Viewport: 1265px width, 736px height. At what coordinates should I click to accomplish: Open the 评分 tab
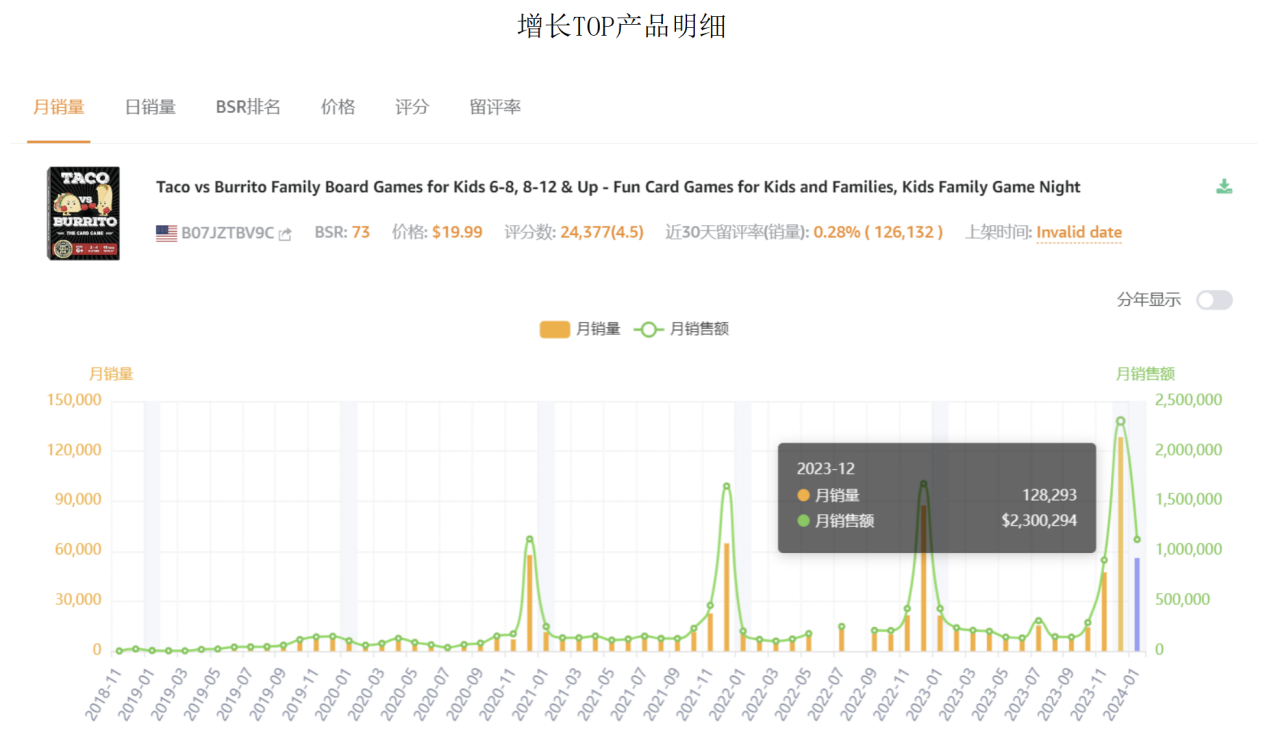[412, 107]
